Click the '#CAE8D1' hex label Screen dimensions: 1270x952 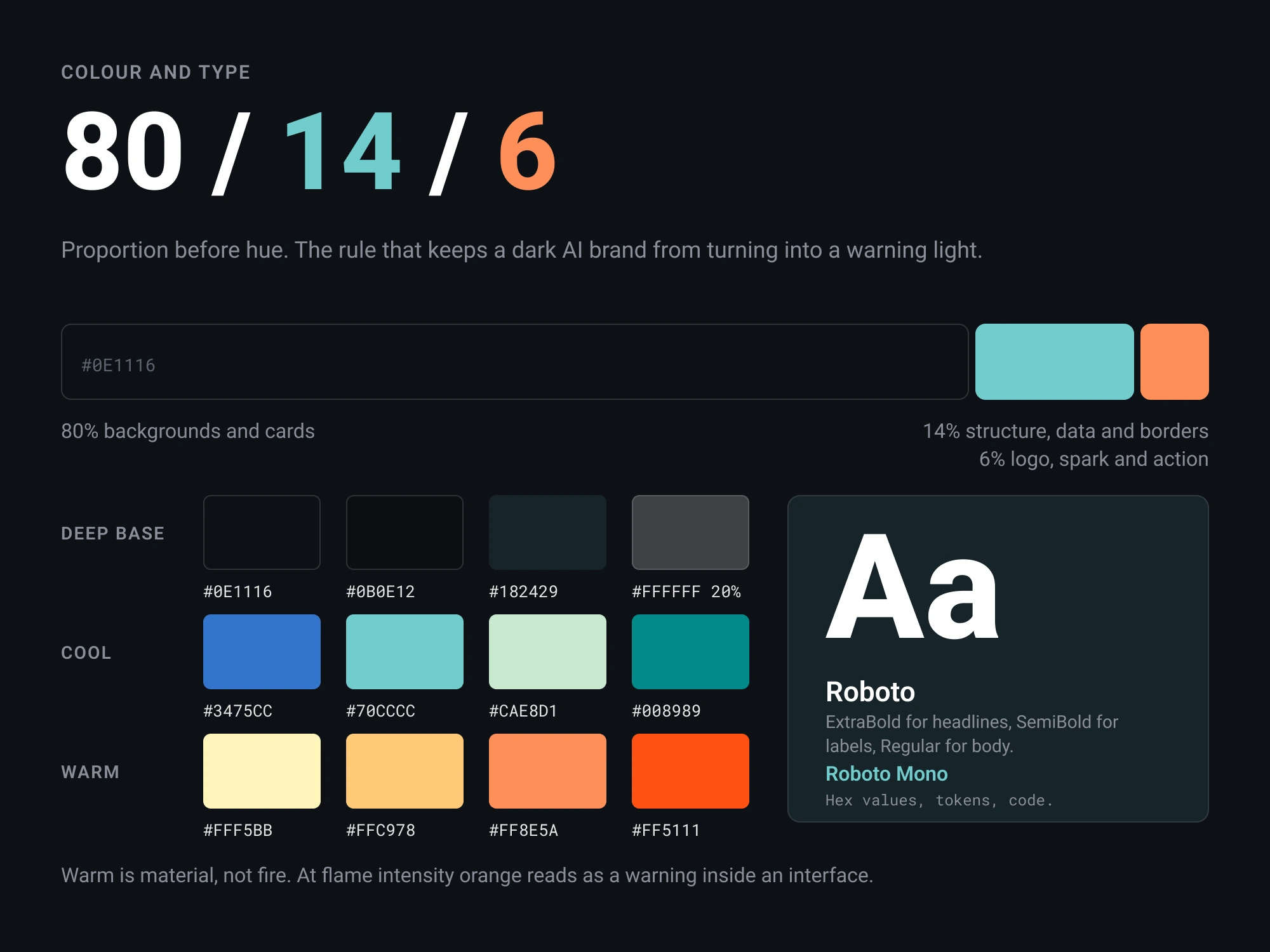tap(523, 711)
